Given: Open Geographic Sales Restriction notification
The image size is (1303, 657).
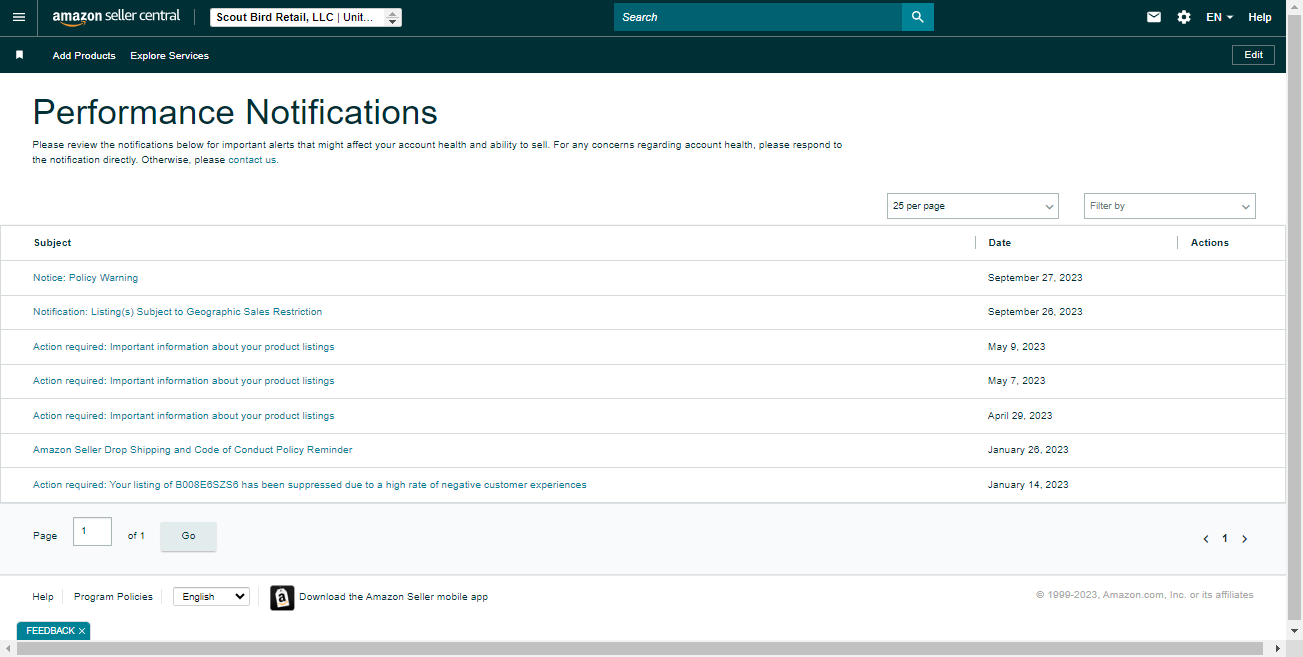Looking at the screenshot, I should coord(178,312).
